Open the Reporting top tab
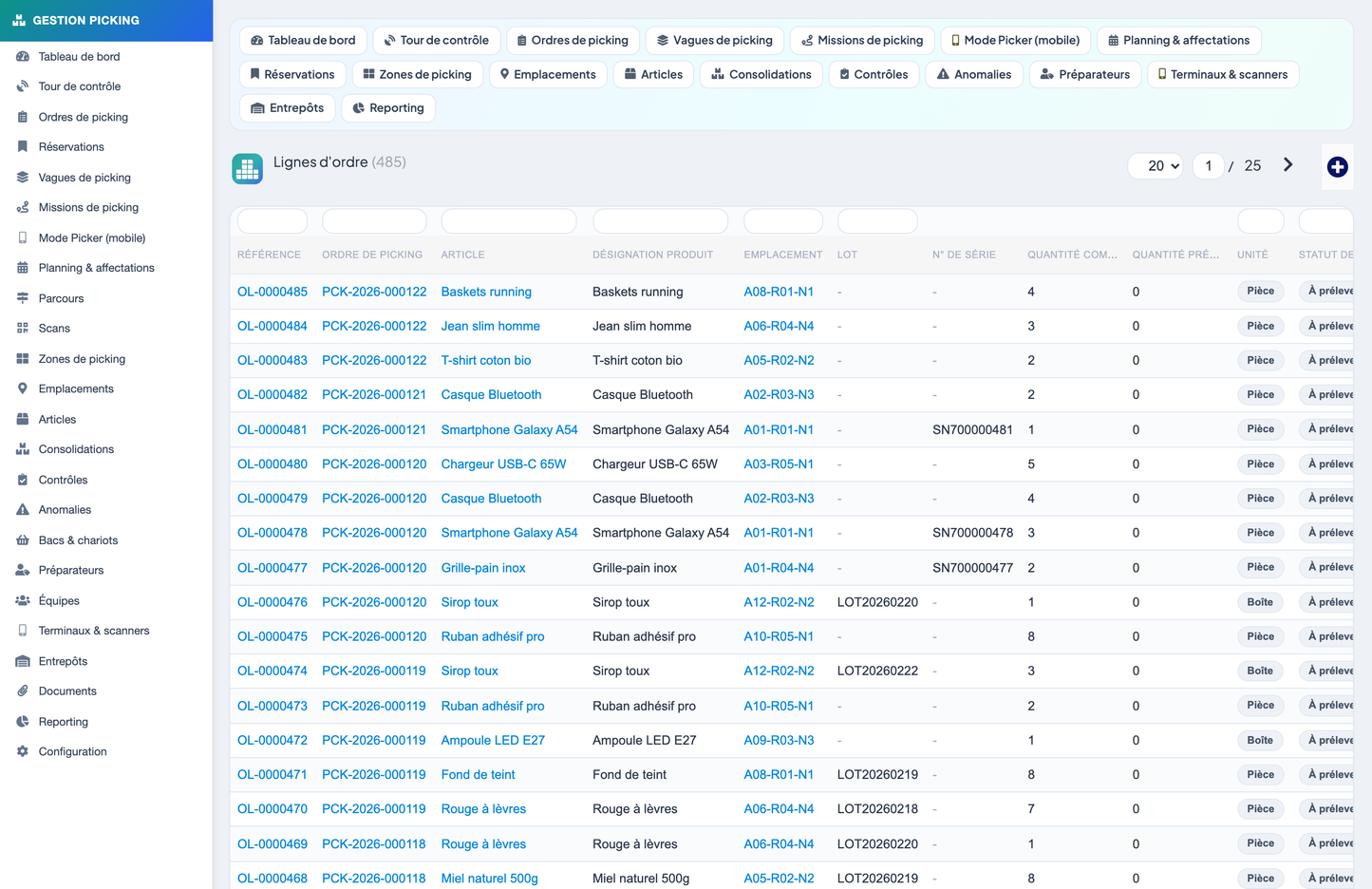Viewport: 1372px width, 889px height. (x=388, y=108)
